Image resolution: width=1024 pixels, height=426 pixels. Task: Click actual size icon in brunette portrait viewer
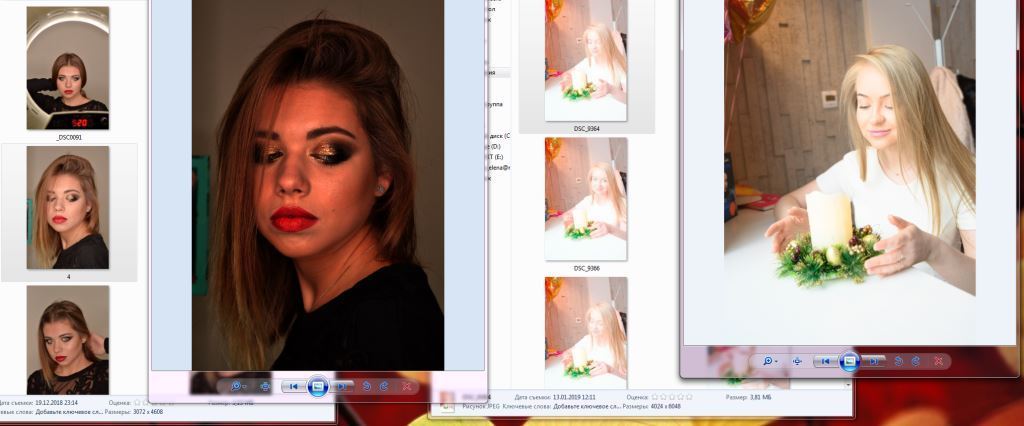pos(265,386)
